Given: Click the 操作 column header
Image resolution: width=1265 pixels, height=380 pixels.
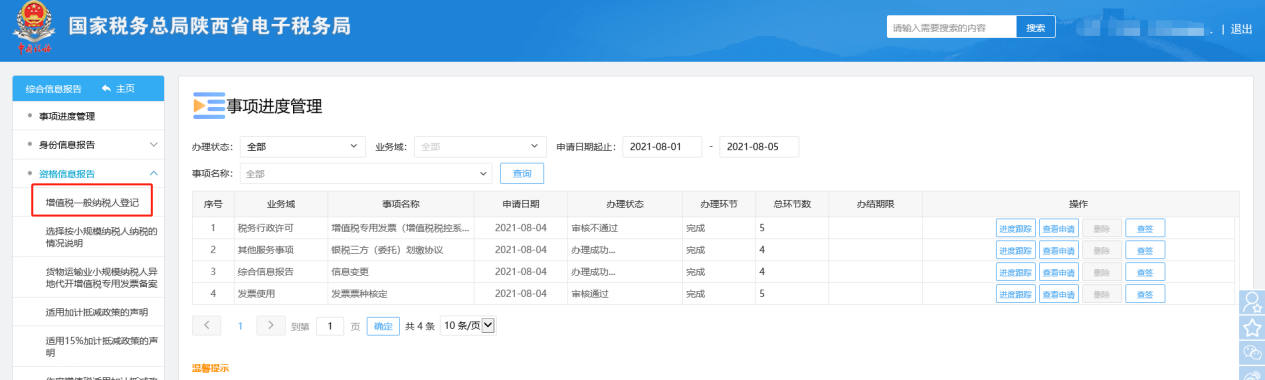Looking at the screenshot, I should tap(1078, 204).
